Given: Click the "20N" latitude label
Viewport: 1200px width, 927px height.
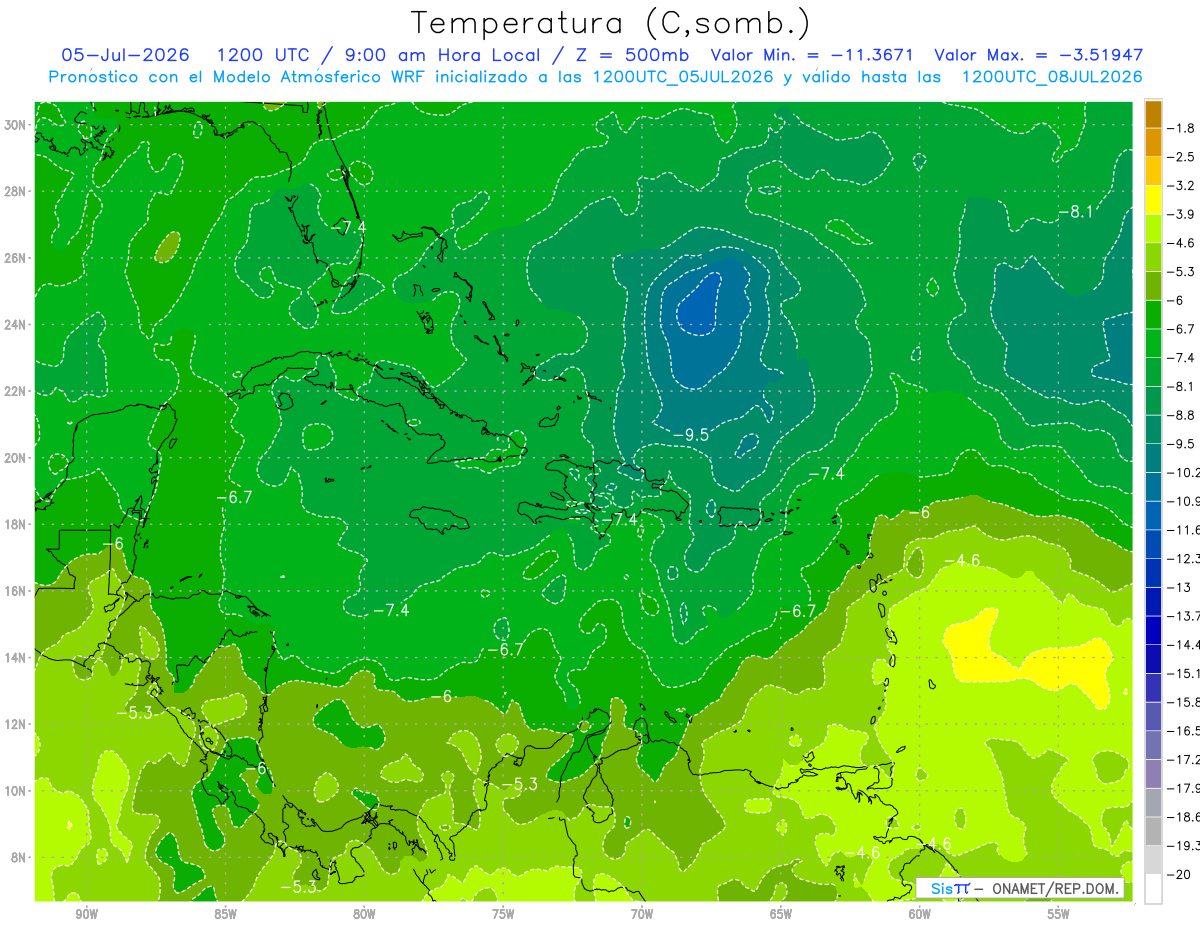Looking at the screenshot, I should point(16,458).
